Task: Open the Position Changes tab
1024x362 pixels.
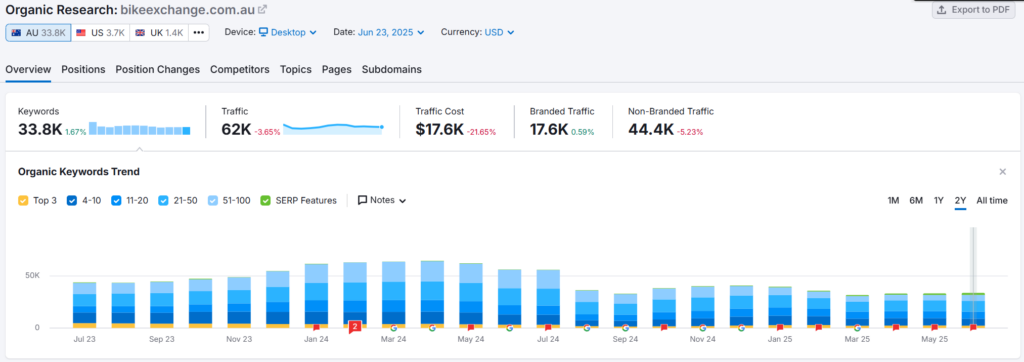Action: coord(157,69)
